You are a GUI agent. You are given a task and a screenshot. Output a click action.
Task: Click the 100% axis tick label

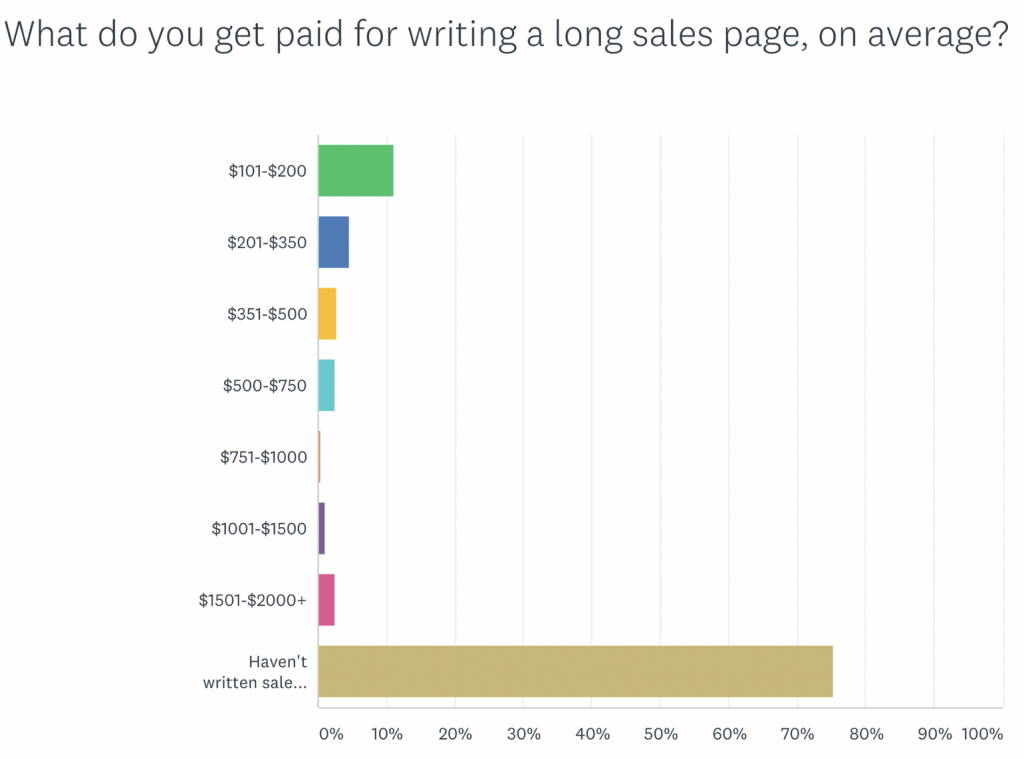(982, 734)
